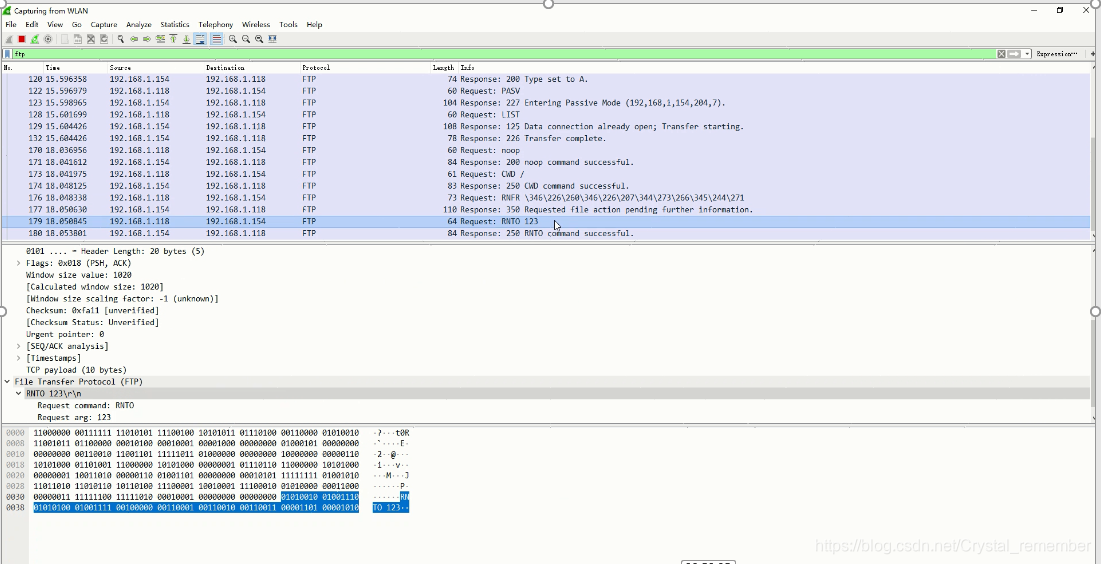Expand the [SEQ/ACK analysis] tree node
This screenshot has width=1101, height=564.
pyautogui.click(x=19, y=346)
